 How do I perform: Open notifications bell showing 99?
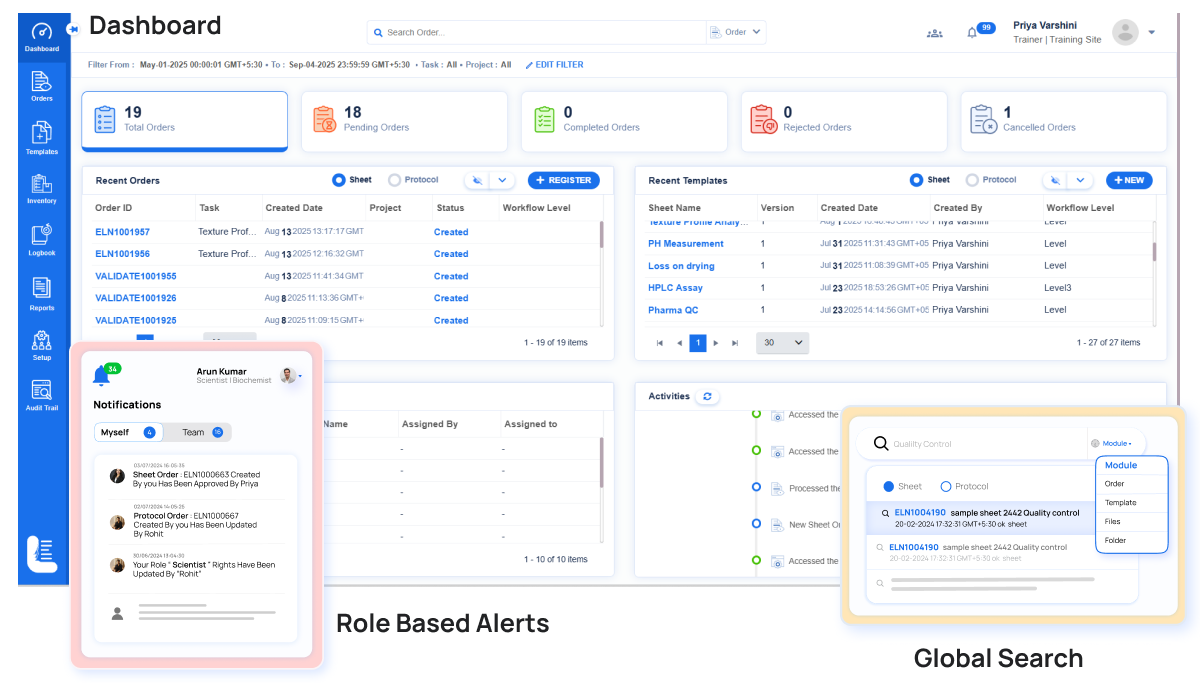coord(972,33)
